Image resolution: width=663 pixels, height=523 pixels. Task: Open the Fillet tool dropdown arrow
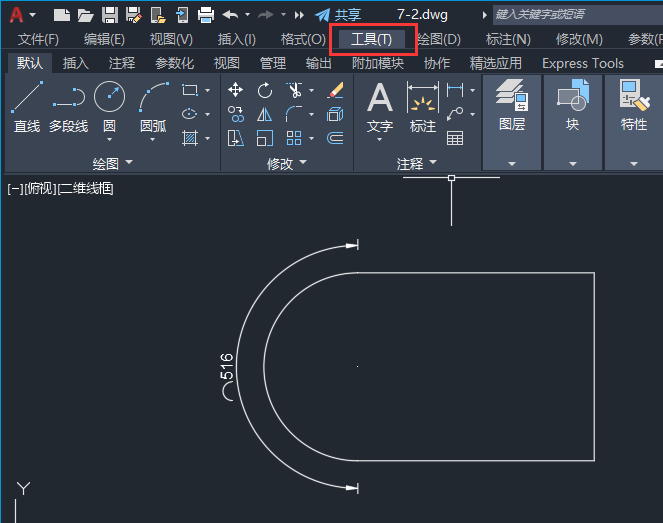312,115
